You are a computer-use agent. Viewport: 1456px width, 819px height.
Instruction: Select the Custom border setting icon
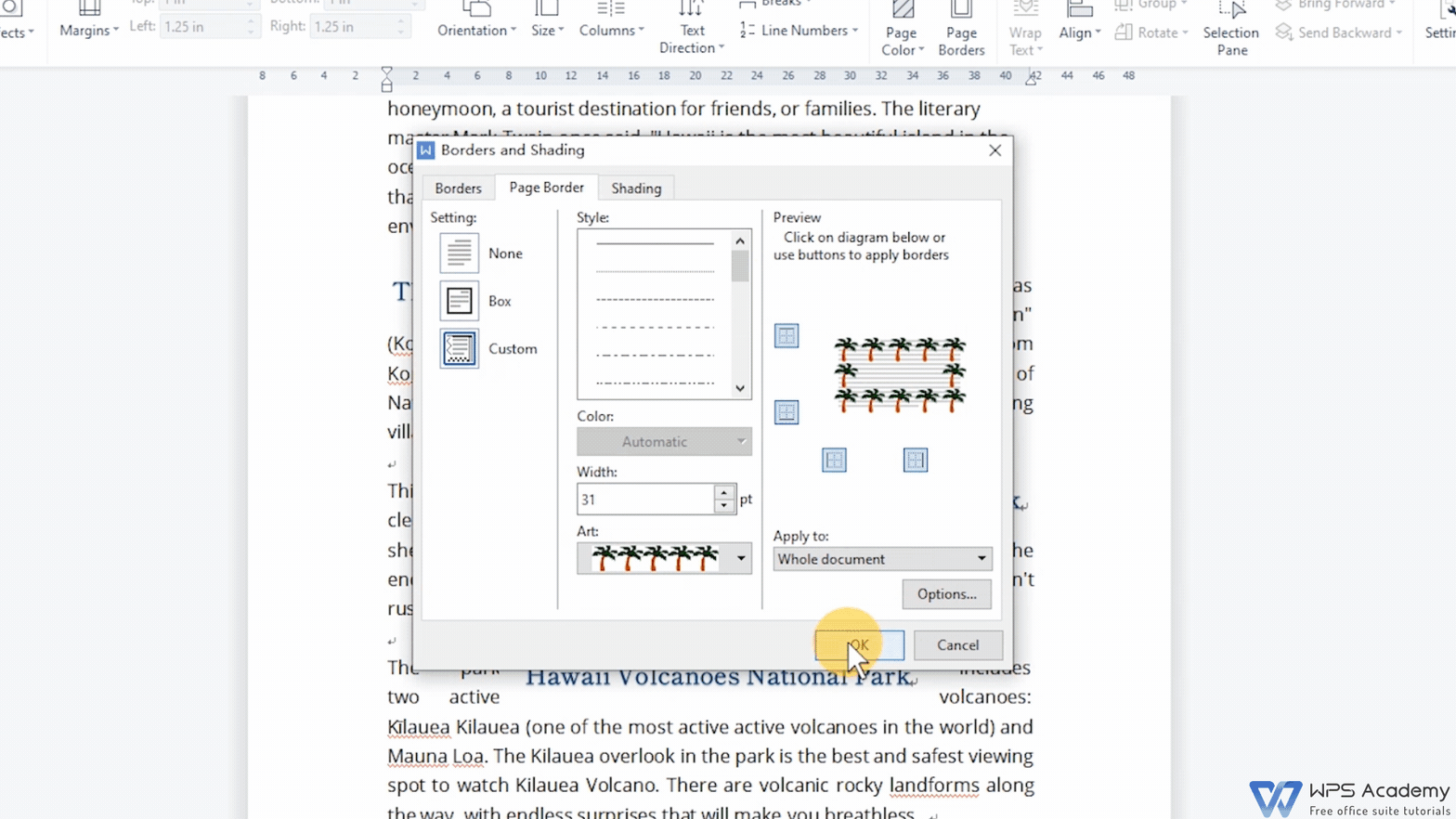(x=459, y=348)
